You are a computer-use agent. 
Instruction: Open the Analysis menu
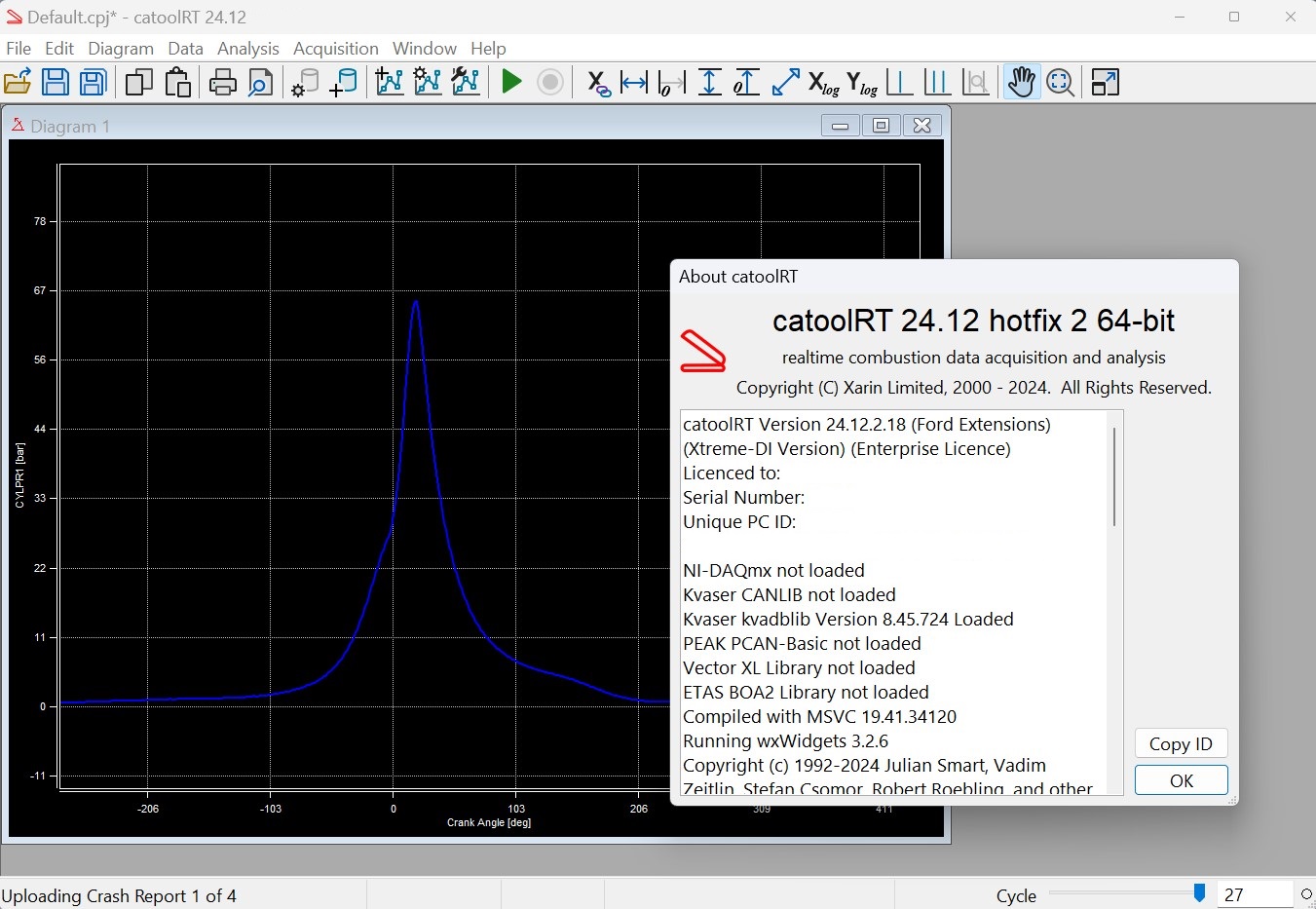tap(247, 49)
